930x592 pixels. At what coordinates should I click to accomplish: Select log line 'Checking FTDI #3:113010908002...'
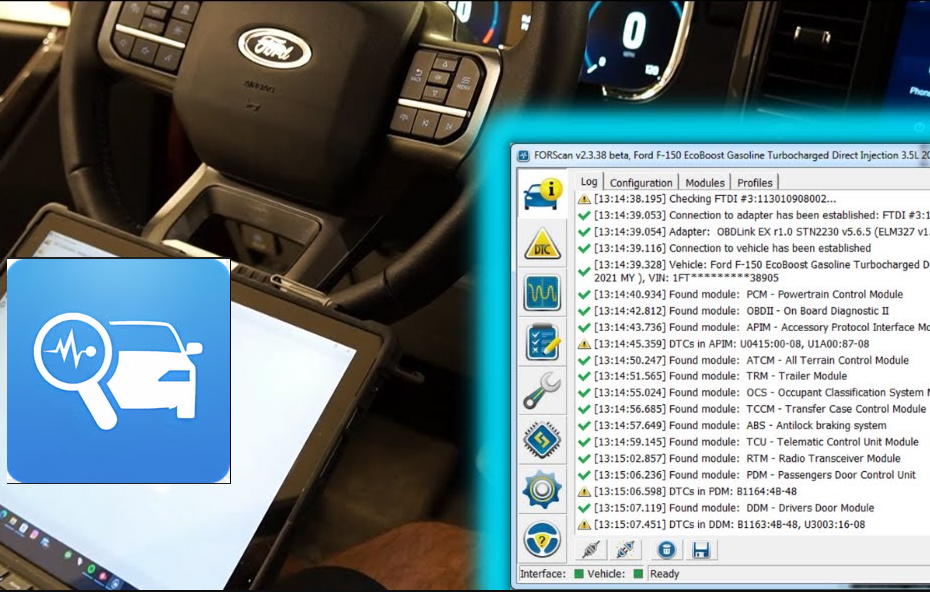[715, 199]
